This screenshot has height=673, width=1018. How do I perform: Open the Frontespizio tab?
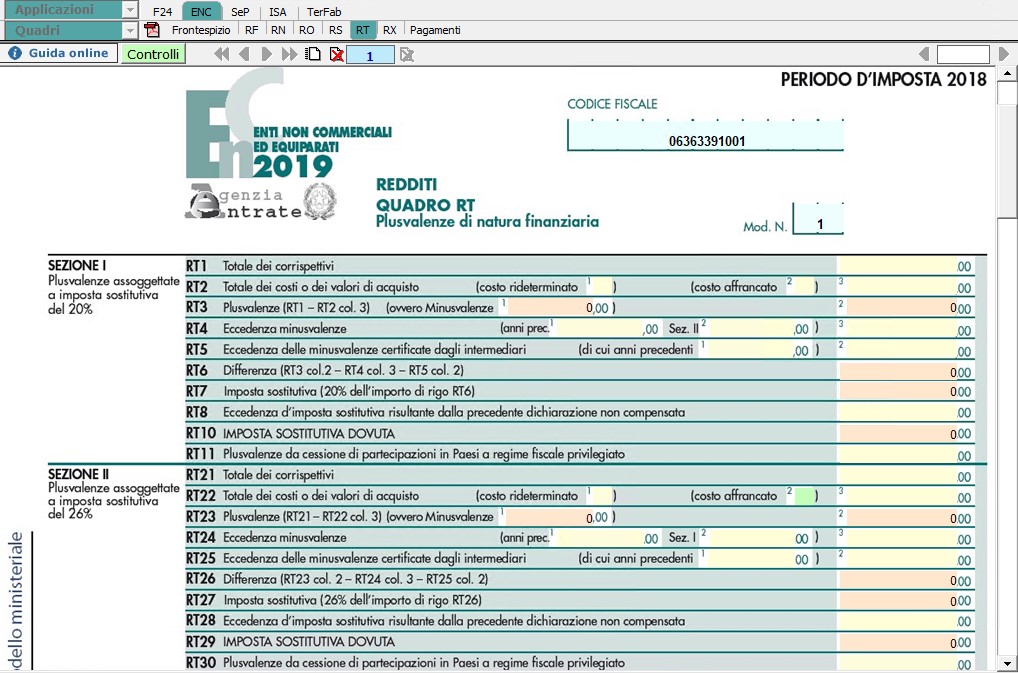coord(201,30)
